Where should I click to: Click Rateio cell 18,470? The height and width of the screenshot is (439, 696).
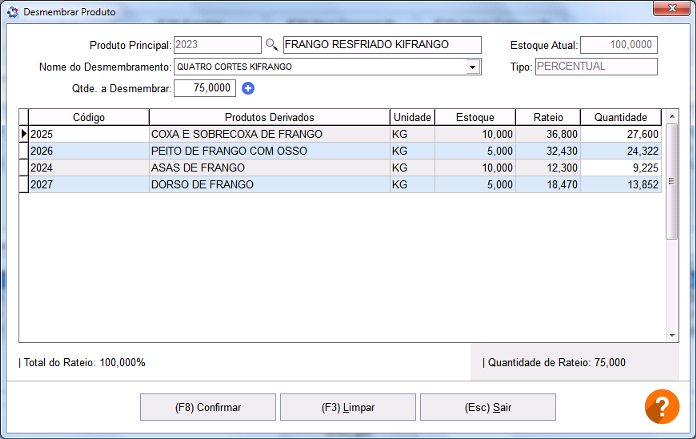pos(548,185)
